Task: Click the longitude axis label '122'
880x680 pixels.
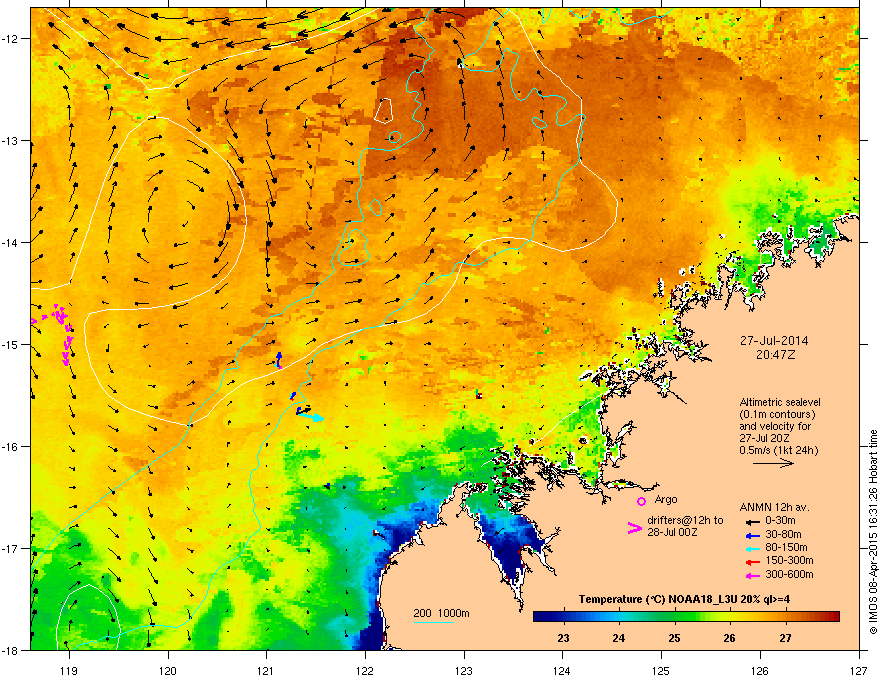Action: [x=365, y=670]
